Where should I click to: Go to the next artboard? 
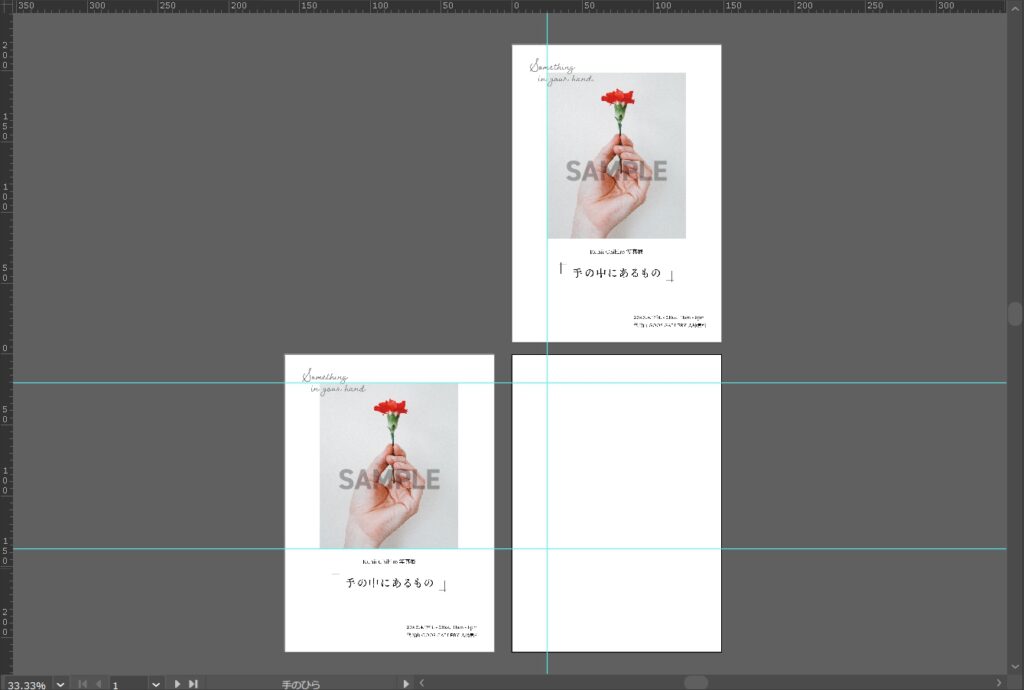click(x=178, y=684)
